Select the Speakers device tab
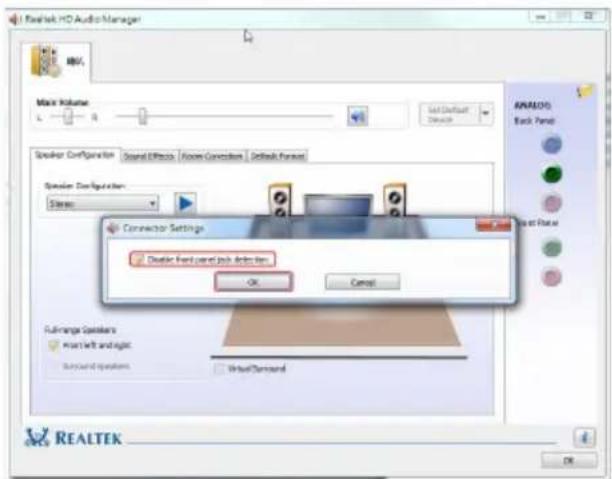 pyautogui.click(x=57, y=62)
